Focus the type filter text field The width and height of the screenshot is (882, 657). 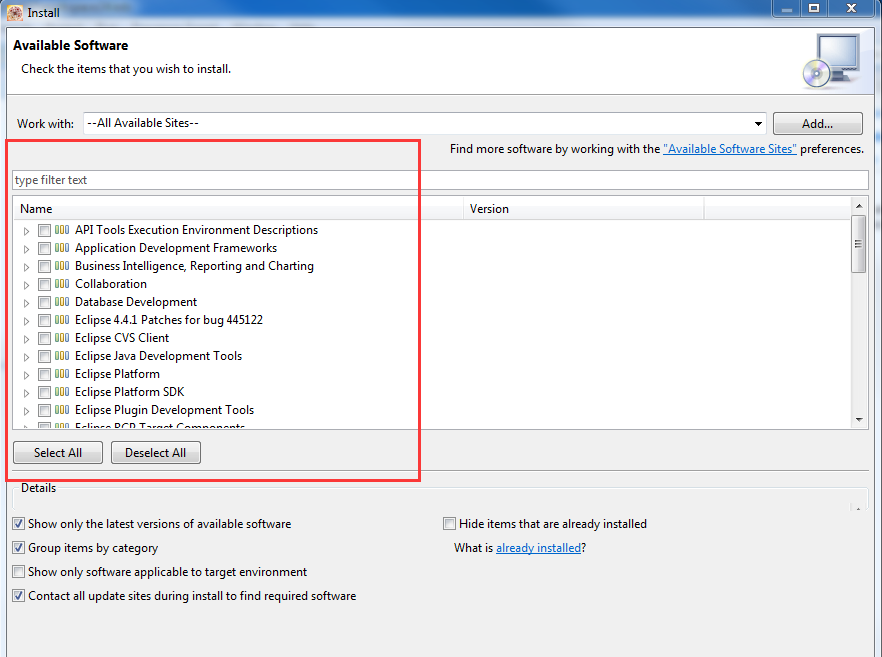click(x=440, y=180)
